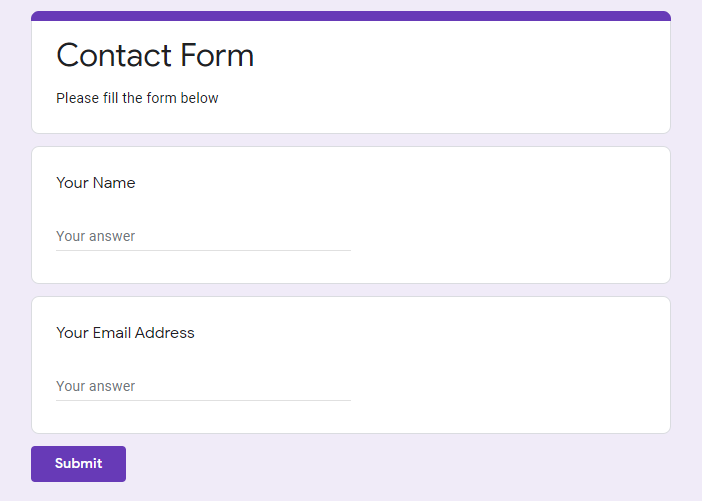702x501 pixels.
Task: Focus the Your Name answer field
Action: (x=203, y=237)
